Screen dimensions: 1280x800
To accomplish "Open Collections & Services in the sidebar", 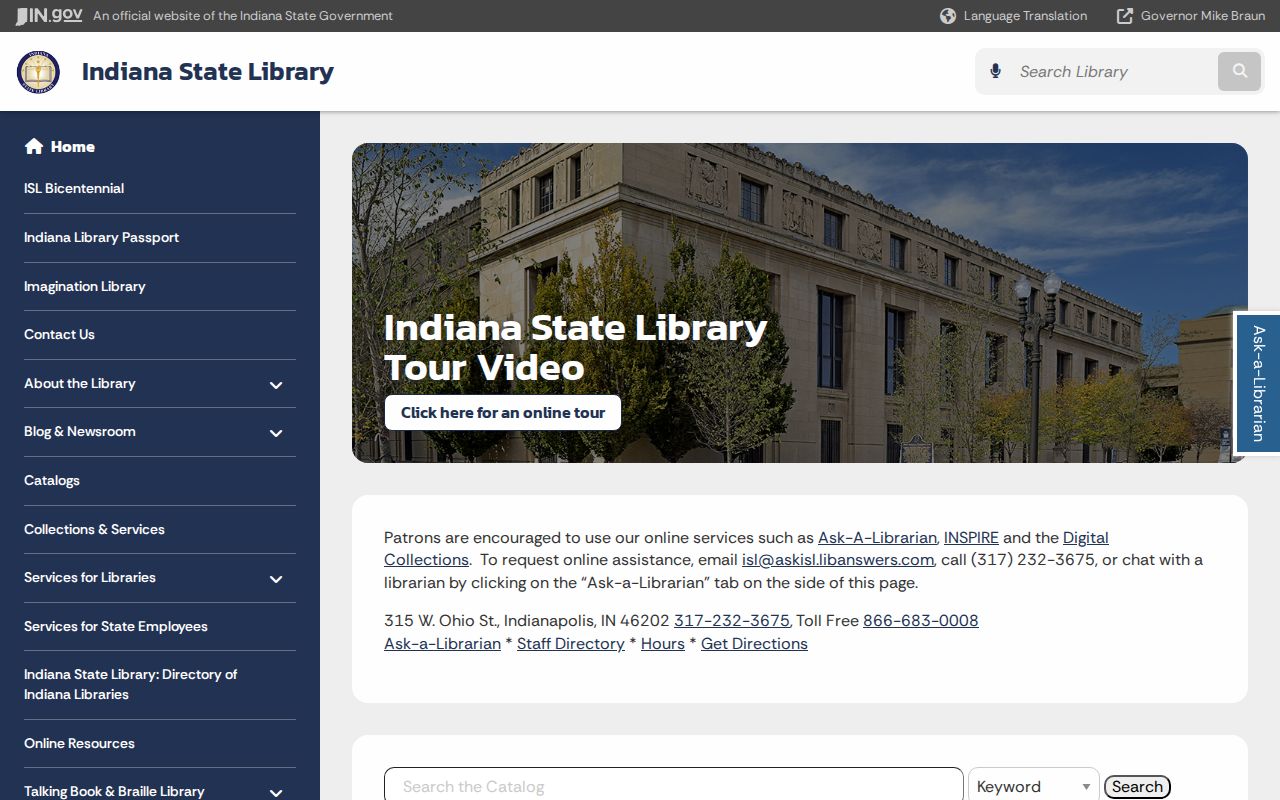I will pyautogui.click(x=94, y=529).
